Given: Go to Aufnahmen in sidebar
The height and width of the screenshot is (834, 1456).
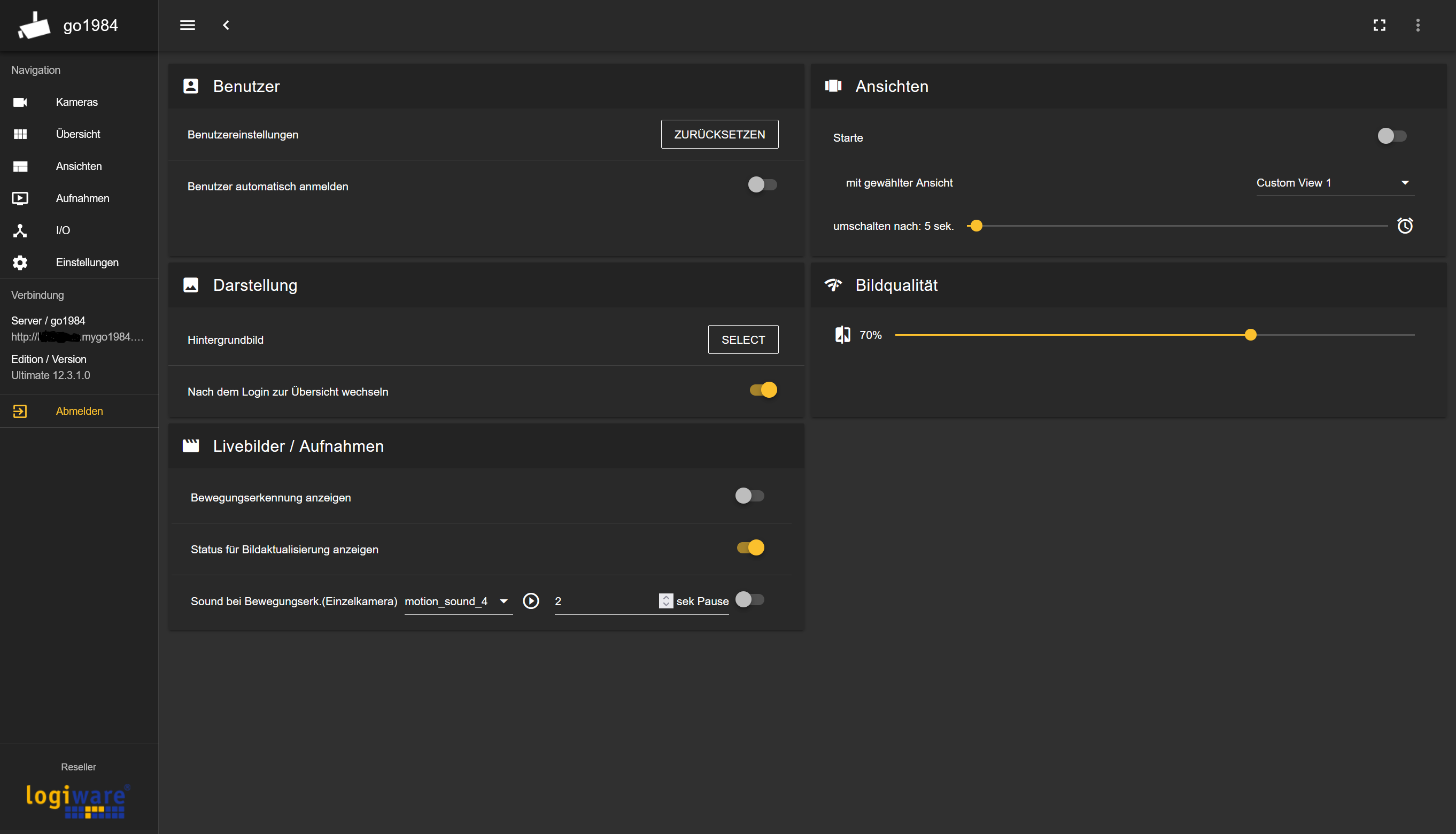Looking at the screenshot, I should [x=82, y=198].
